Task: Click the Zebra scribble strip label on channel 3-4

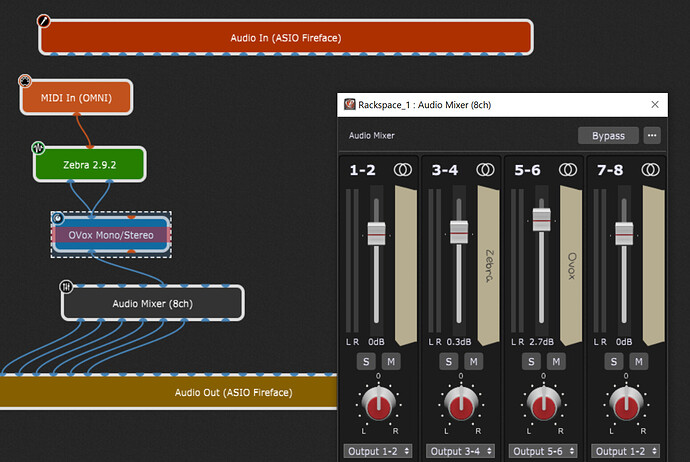Action: pos(488,265)
